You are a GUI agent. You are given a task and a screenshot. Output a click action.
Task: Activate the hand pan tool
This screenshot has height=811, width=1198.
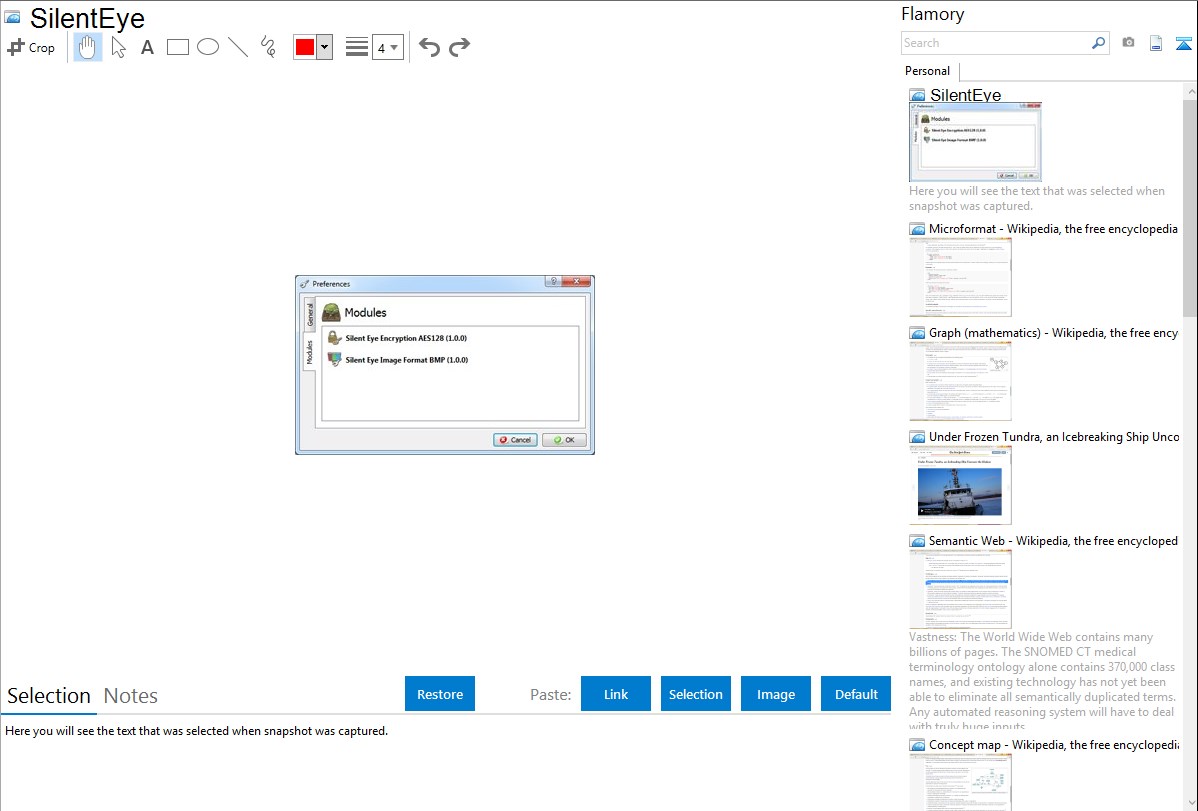pyautogui.click(x=88, y=47)
